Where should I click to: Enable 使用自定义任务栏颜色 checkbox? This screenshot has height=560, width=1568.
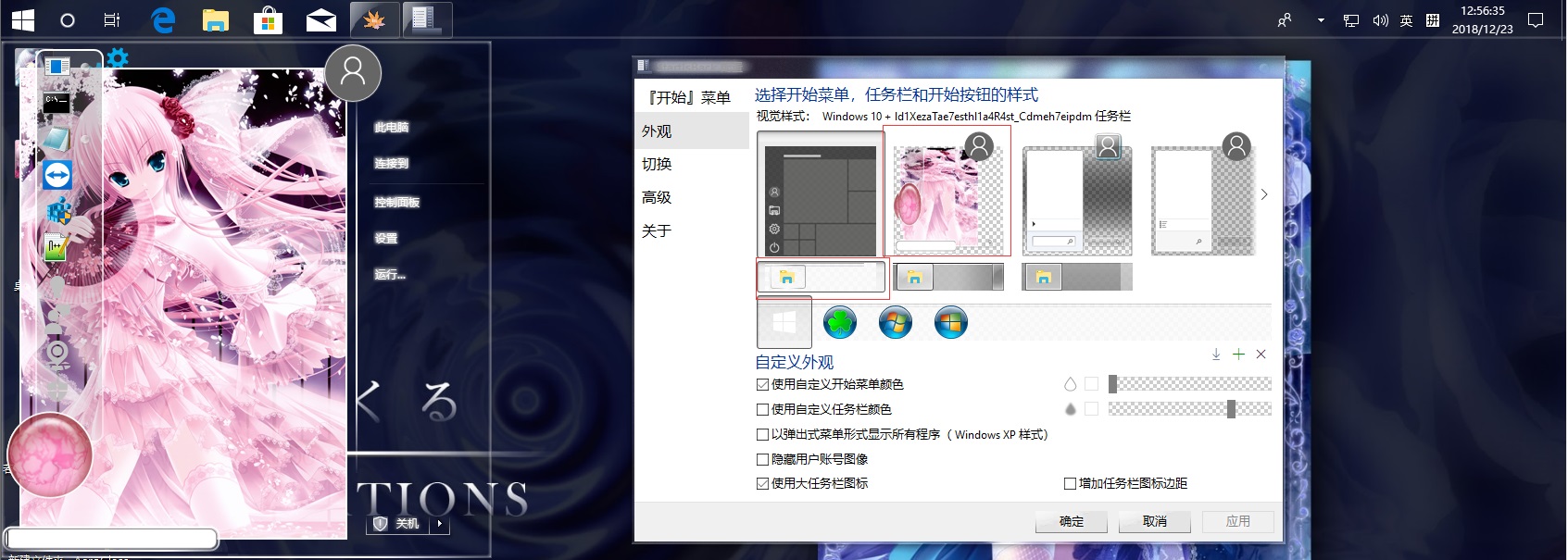point(763,409)
